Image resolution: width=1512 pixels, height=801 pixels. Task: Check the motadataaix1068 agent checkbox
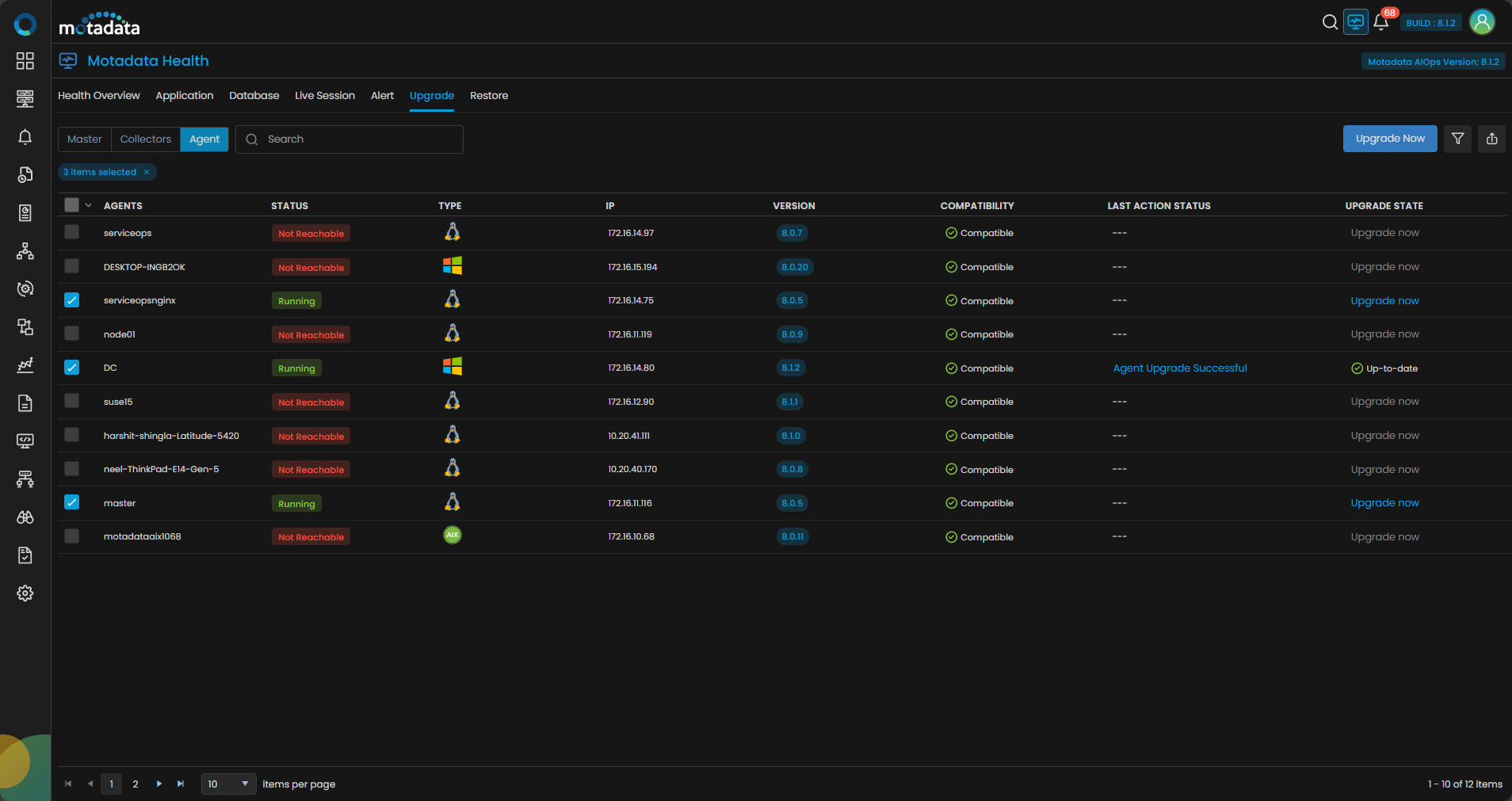click(x=72, y=536)
